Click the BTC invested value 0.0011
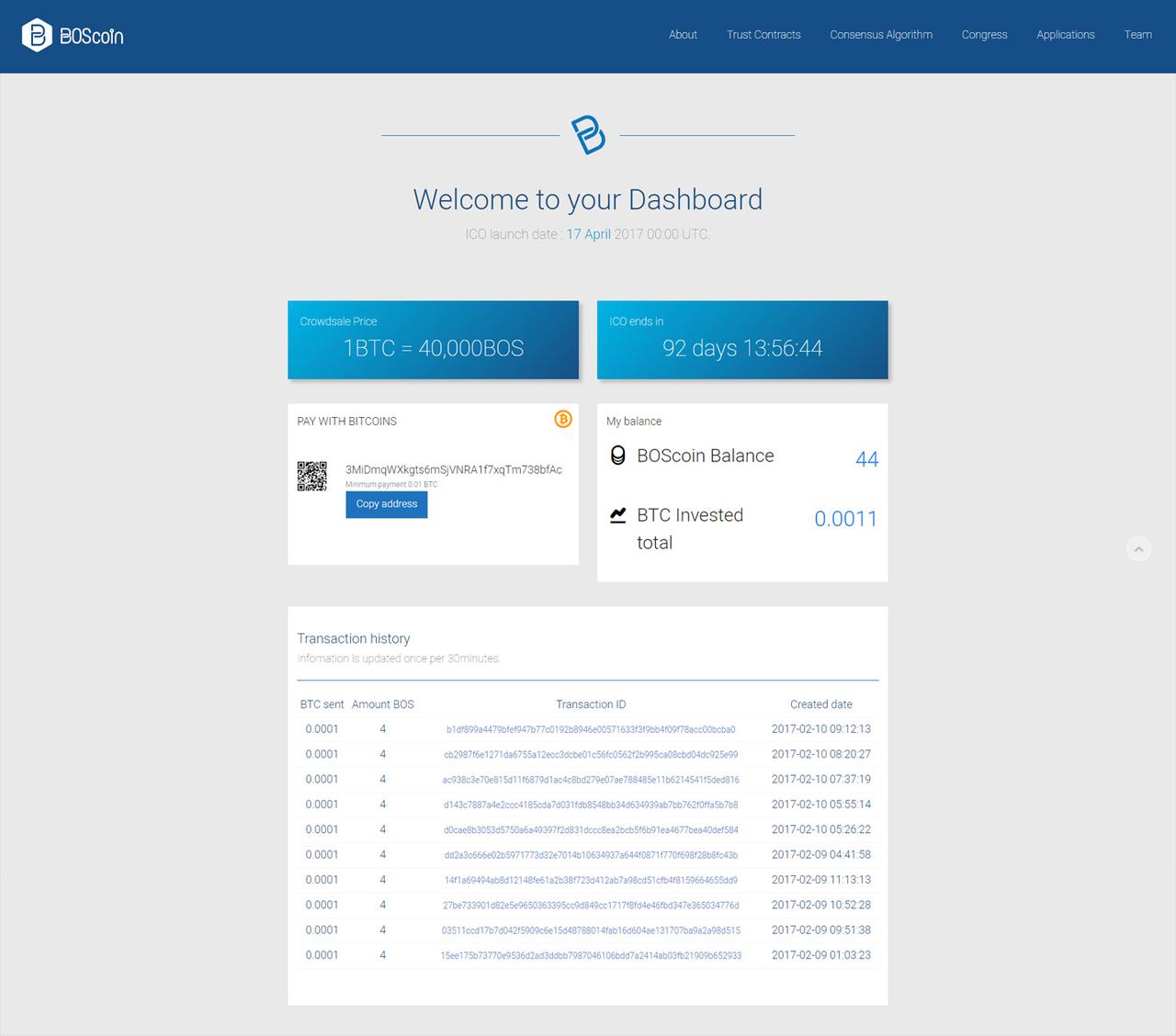The width and height of the screenshot is (1176, 1036). [x=845, y=519]
